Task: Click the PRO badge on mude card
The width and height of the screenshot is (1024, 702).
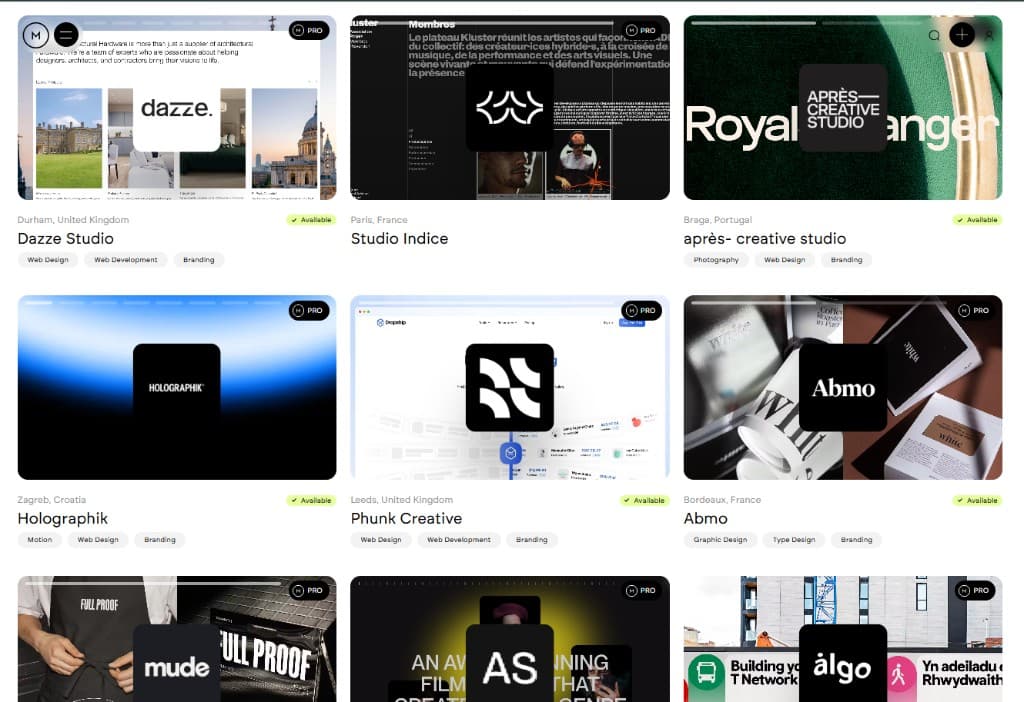Action: point(309,591)
